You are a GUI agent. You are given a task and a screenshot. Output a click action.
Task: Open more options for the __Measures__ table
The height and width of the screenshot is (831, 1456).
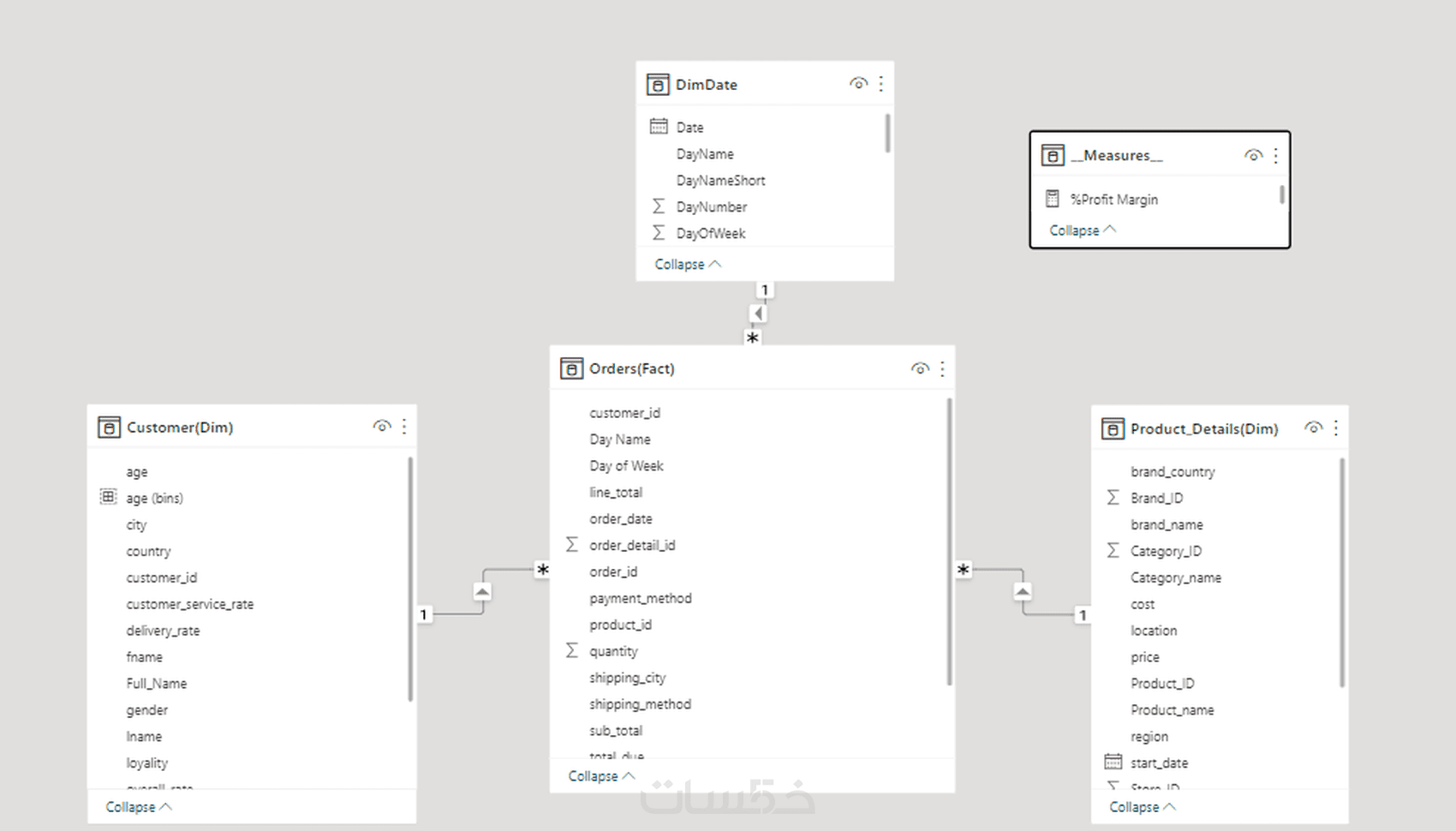[x=1275, y=155]
